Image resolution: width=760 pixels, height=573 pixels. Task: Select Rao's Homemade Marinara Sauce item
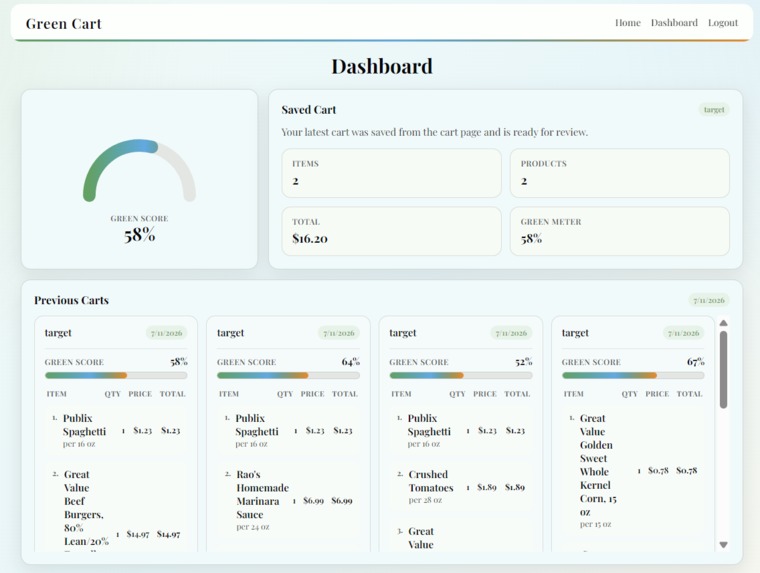(x=288, y=500)
